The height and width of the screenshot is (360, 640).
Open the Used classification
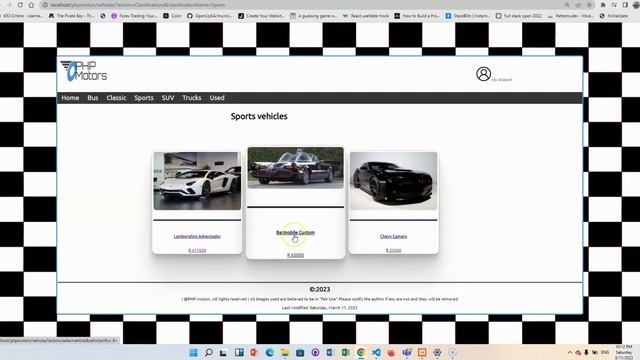pyautogui.click(x=217, y=98)
